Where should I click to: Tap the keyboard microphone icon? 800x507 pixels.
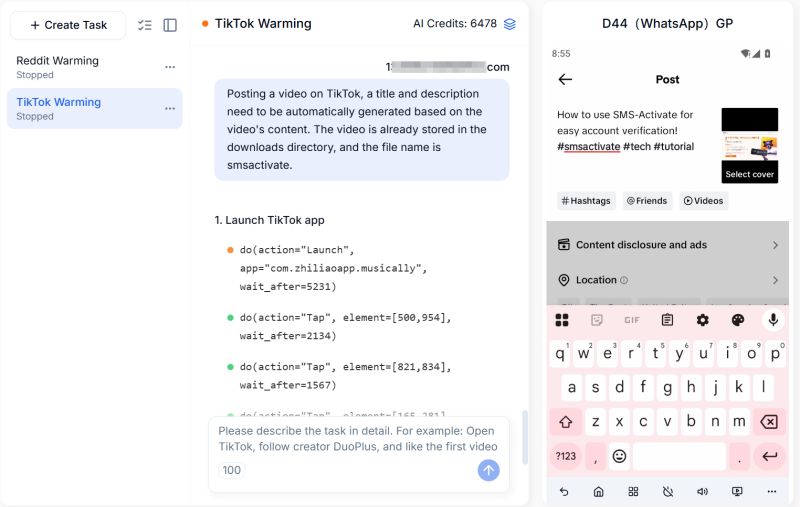(x=773, y=320)
